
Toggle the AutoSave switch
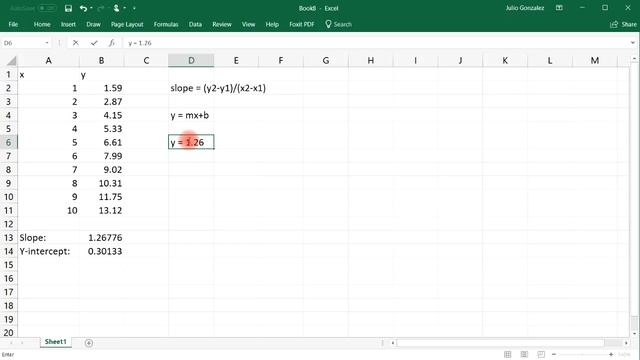tap(47, 8)
